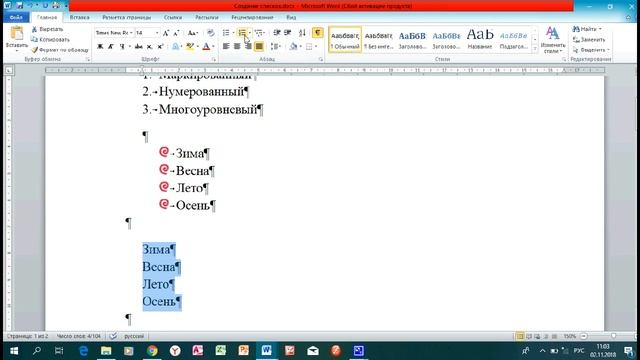The height and width of the screenshot is (360, 640).
Task: Open the File (Файл) tab
Action: 16,18
